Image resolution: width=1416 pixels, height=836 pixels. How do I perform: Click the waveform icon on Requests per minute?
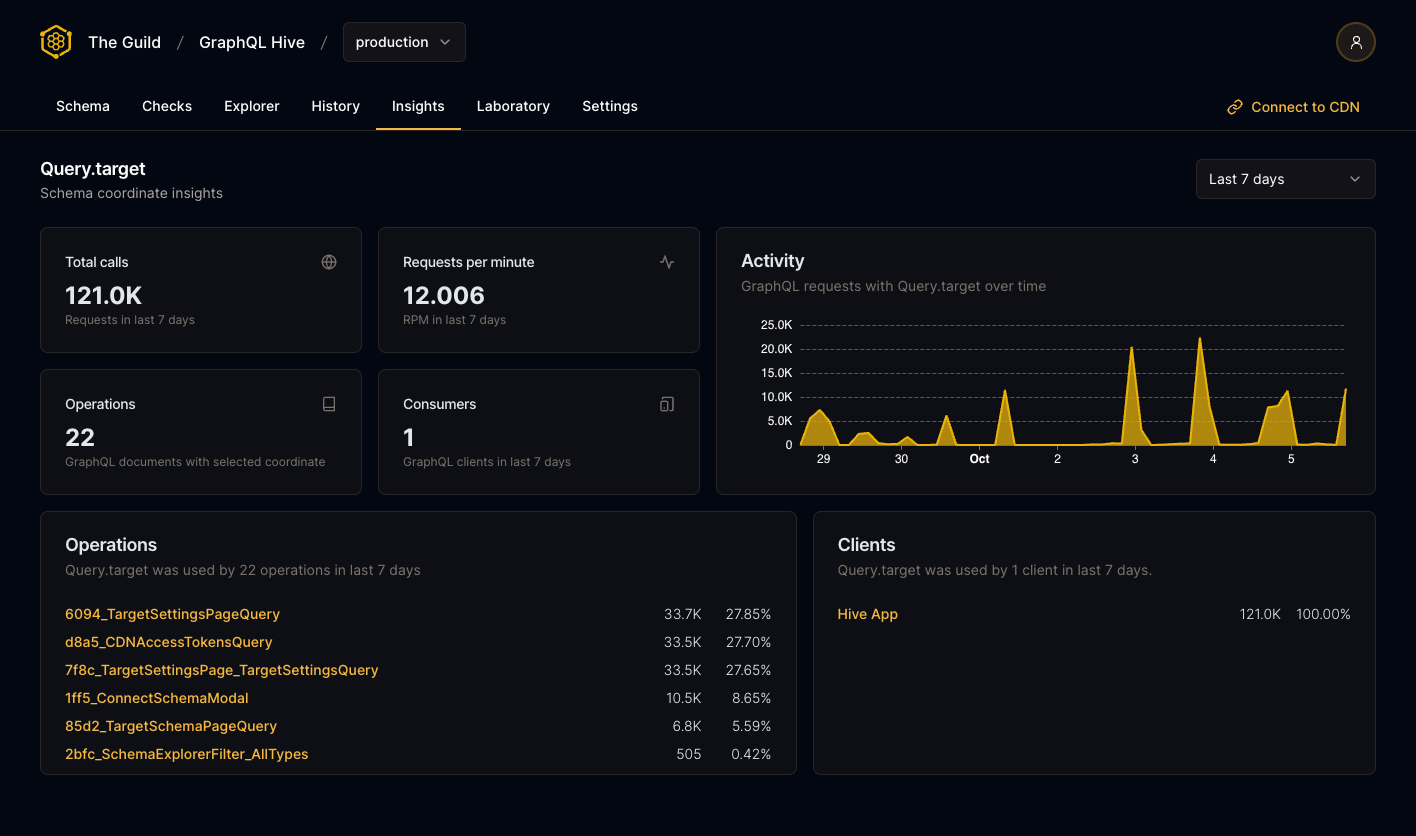click(667, 261)
